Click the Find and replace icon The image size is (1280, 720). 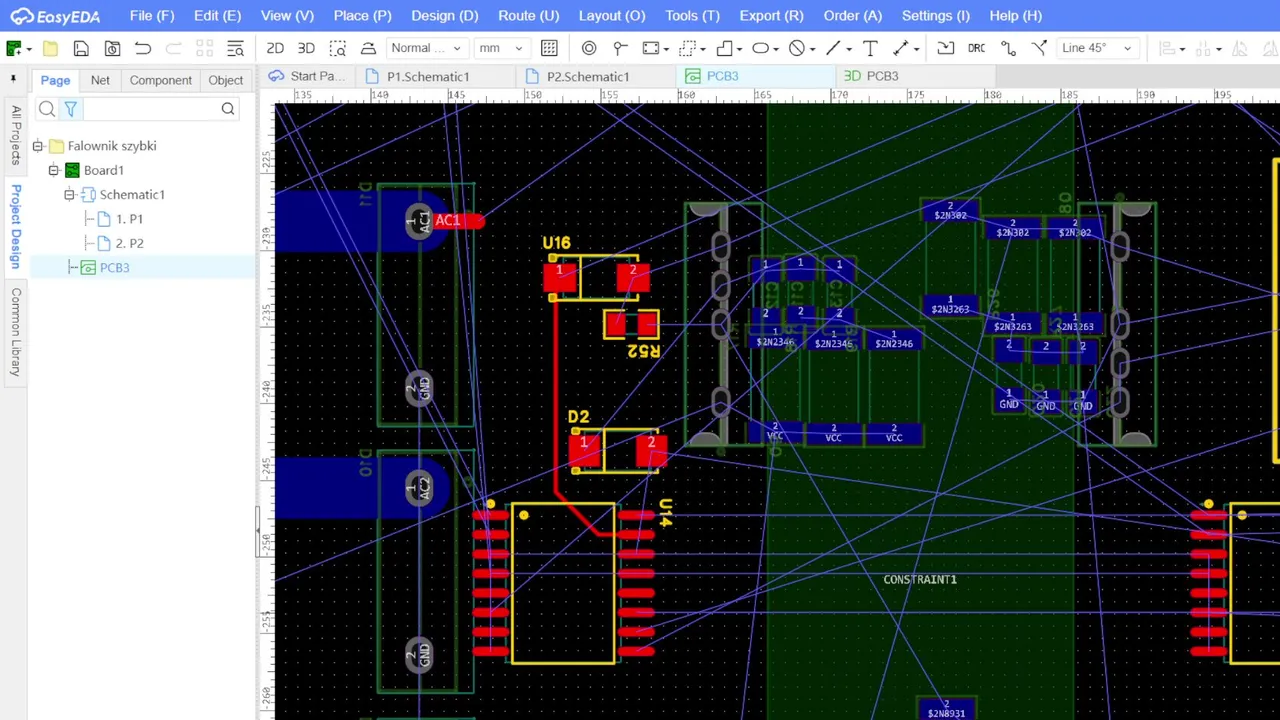pos(235,48)
